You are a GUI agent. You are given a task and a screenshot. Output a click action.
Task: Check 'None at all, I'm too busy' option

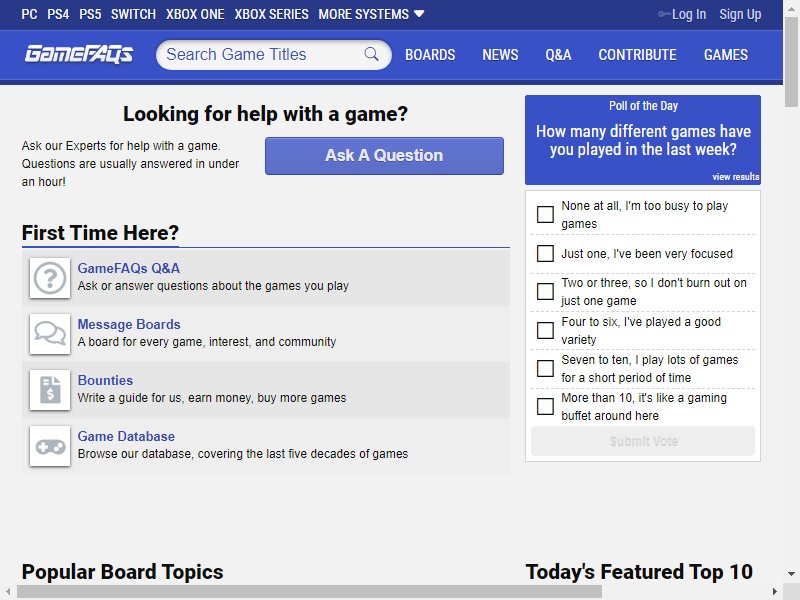tap(545, 214)
